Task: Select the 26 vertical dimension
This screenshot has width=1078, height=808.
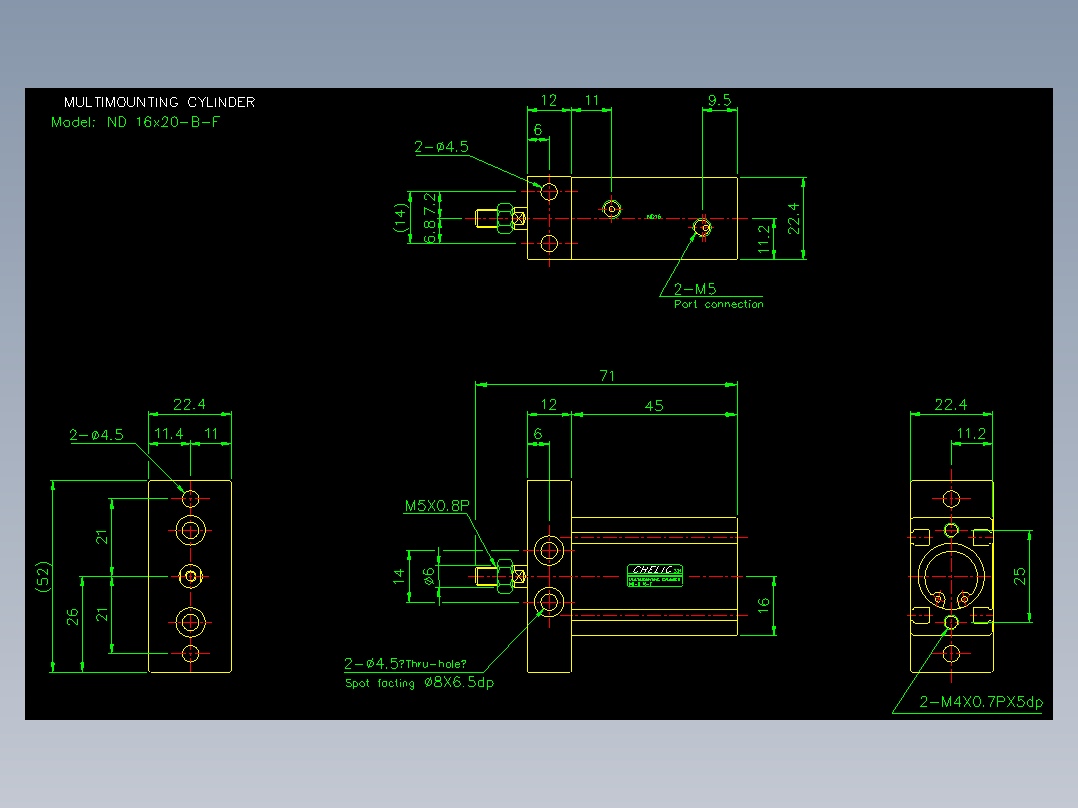Action: [73, 617]
